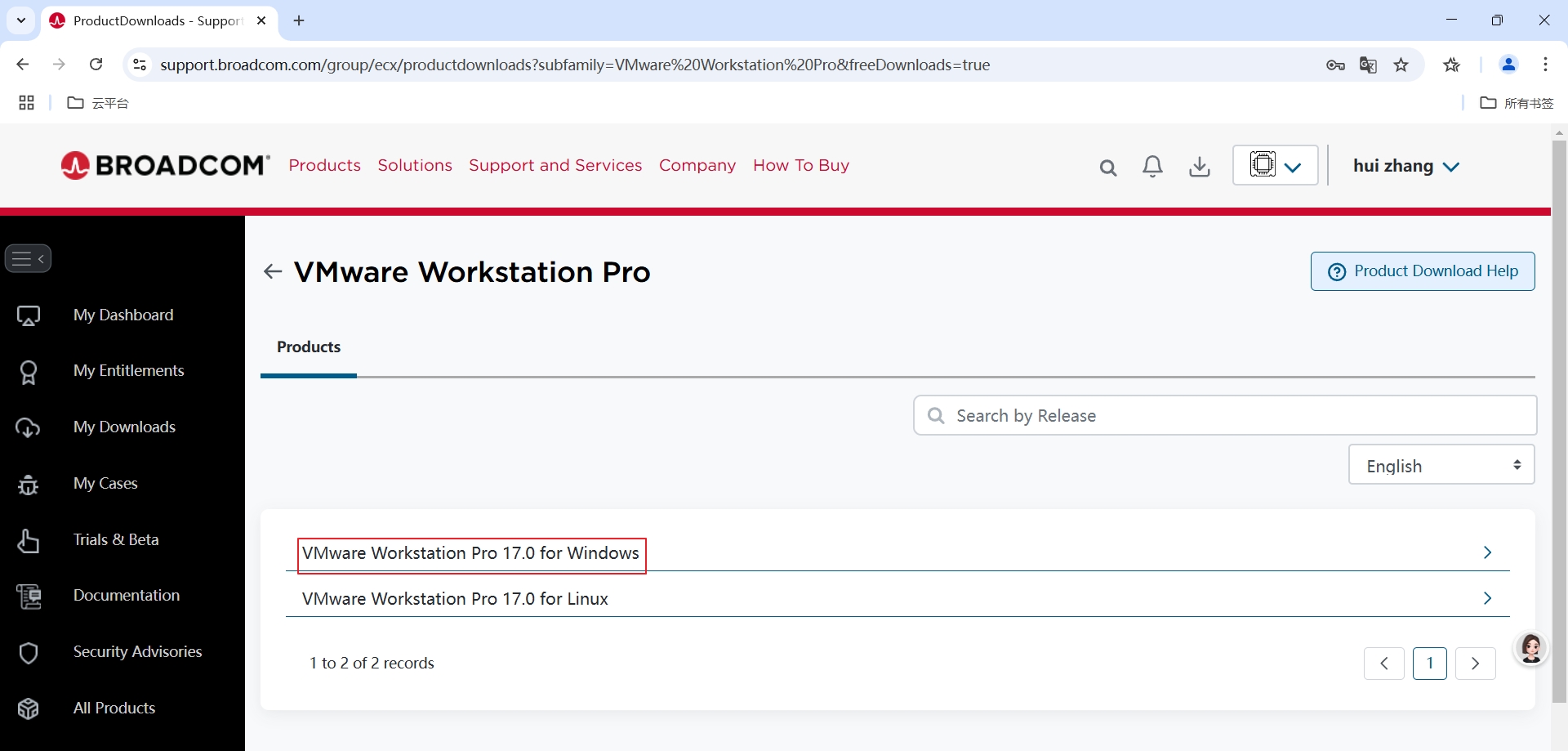Open the browser profile avatar
The width and height of the screenshot is (1568, 751).
[x=1508, y=65]
